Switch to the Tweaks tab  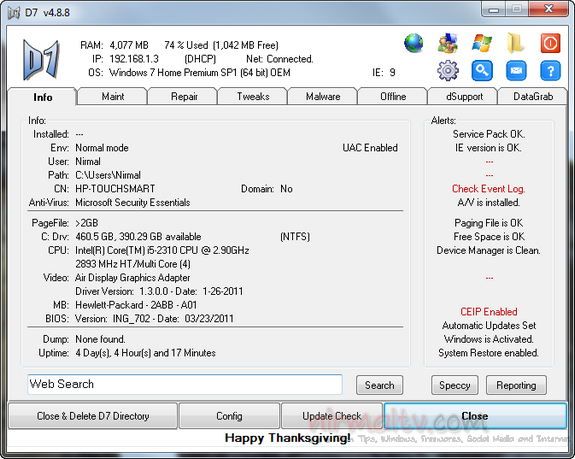pyautogui.click(x=253, y=96)
